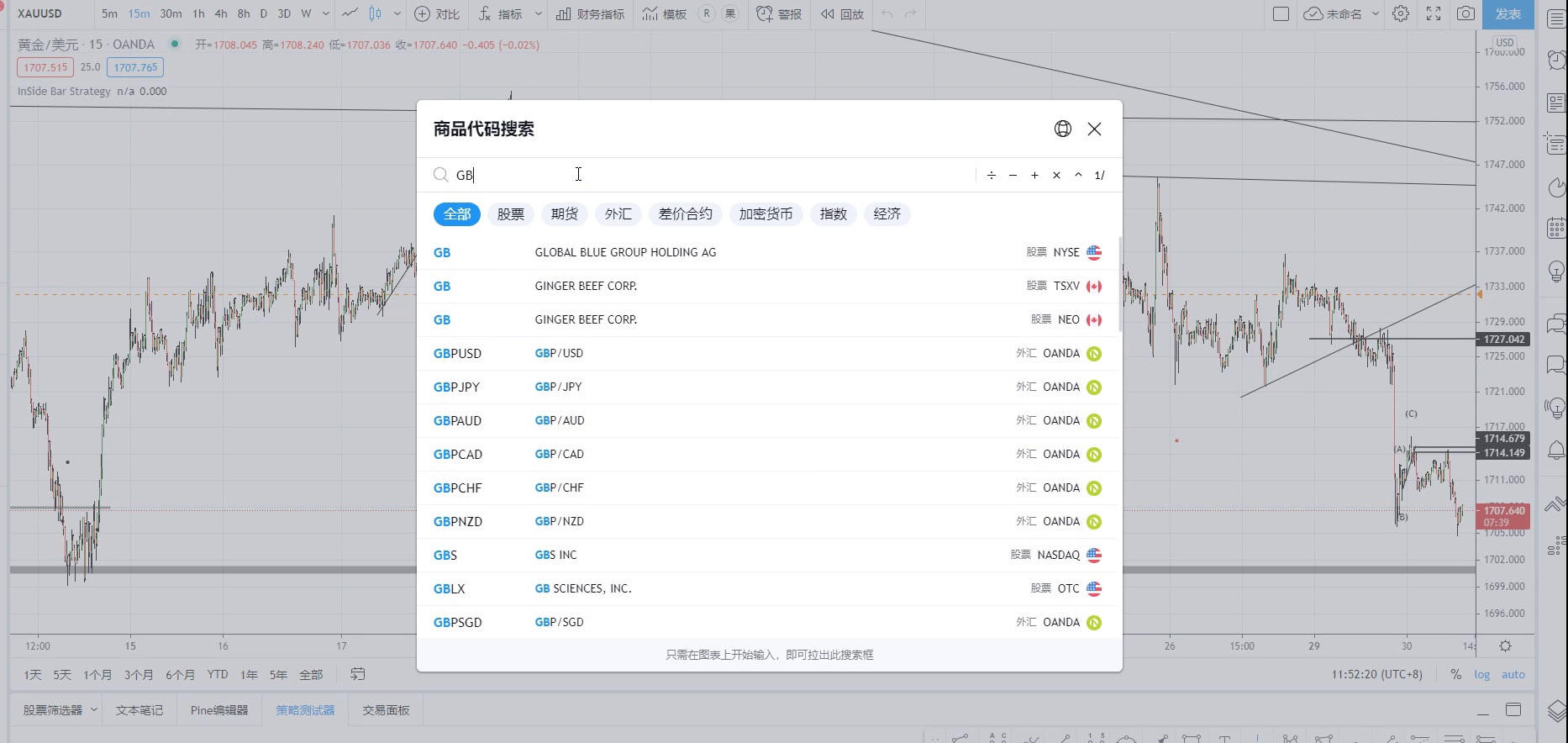Expand the 未命名 layout dropdown arrow
This screenshot has height=743, width=1568.
pos(1376,13)
